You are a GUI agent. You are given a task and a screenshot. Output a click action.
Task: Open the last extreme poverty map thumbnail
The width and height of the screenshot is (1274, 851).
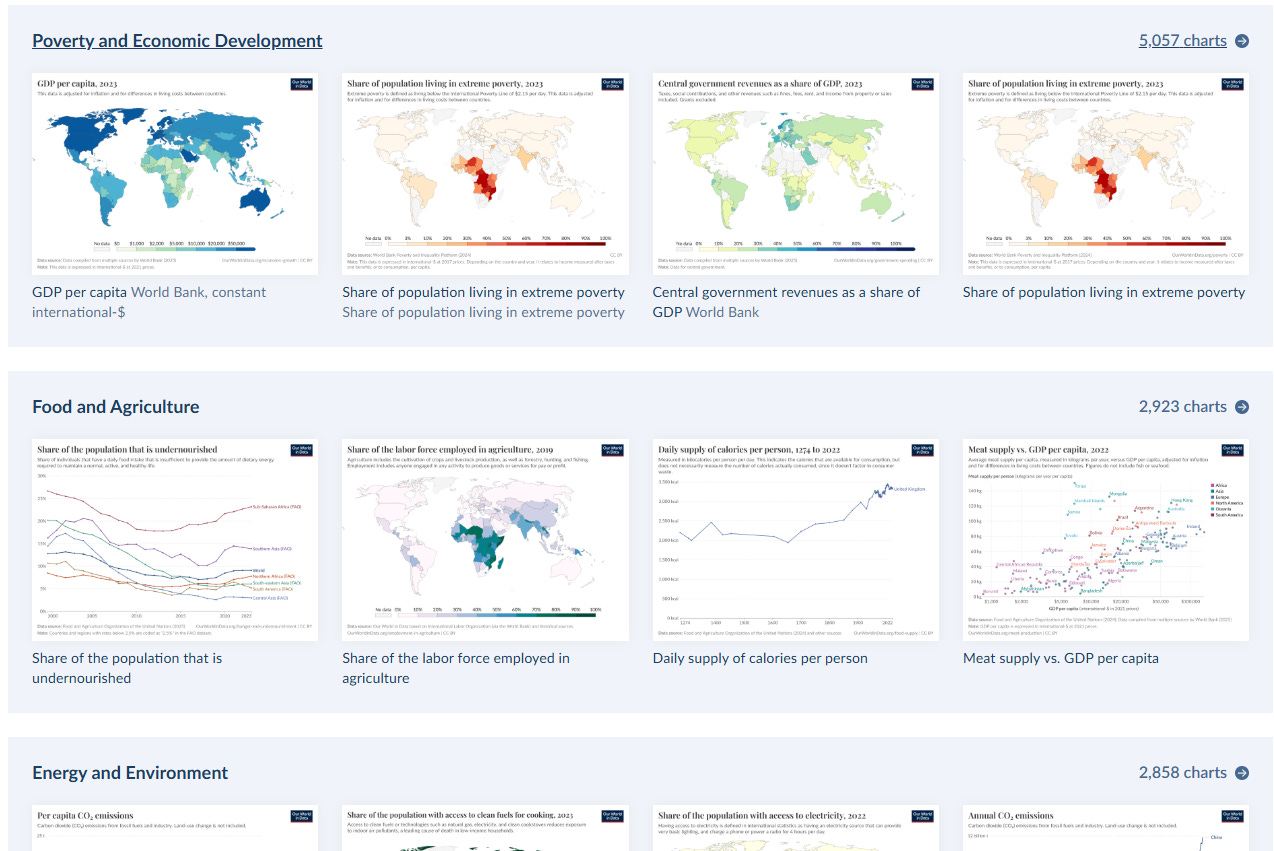click(x=1106, y=174)
